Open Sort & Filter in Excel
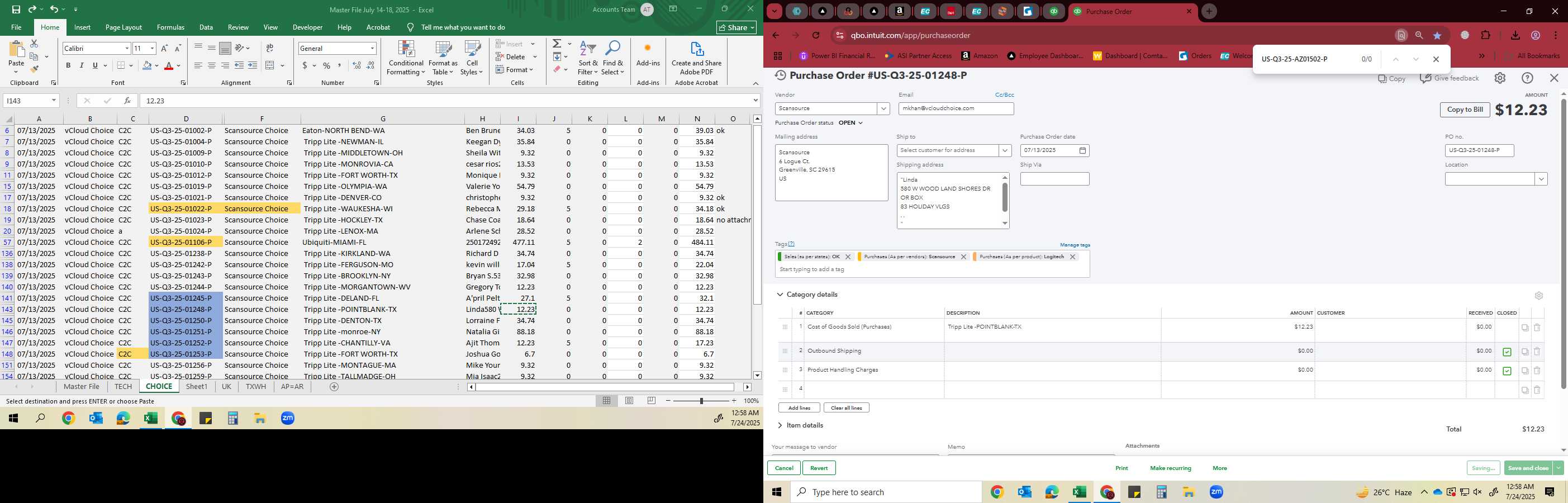 coord(588,59)
